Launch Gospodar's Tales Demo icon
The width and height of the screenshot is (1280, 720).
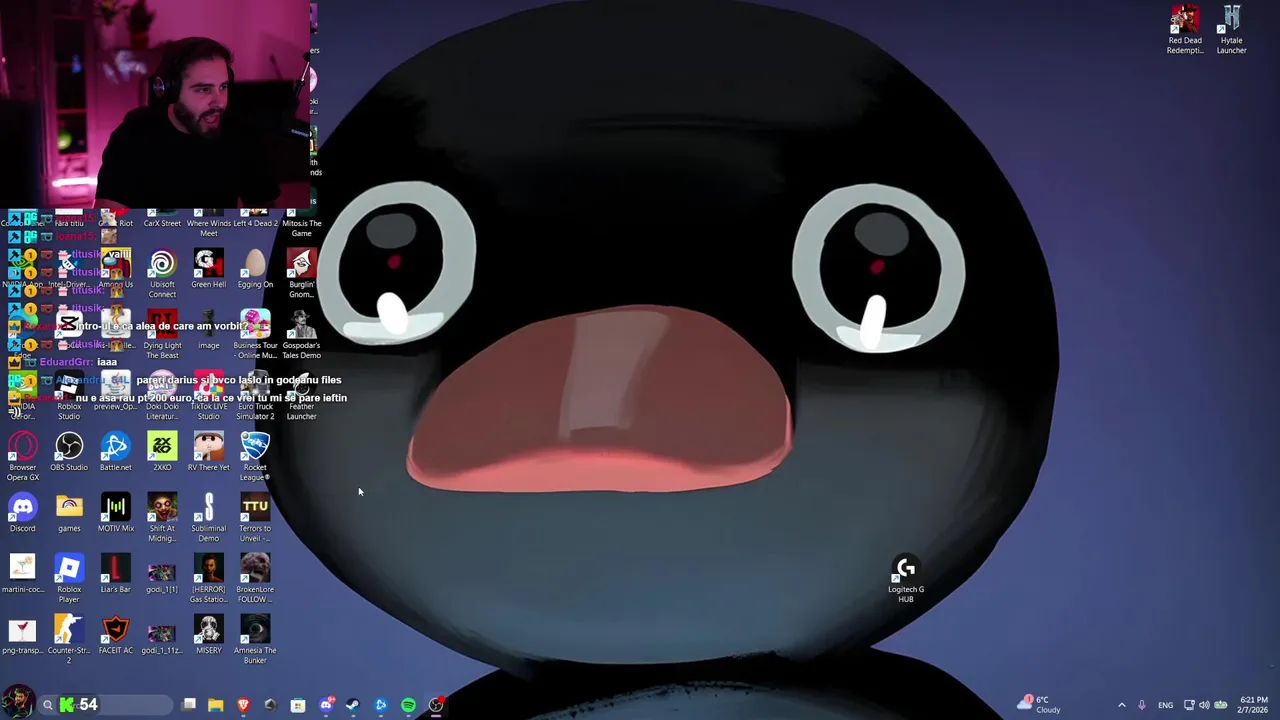click(301, 335)
